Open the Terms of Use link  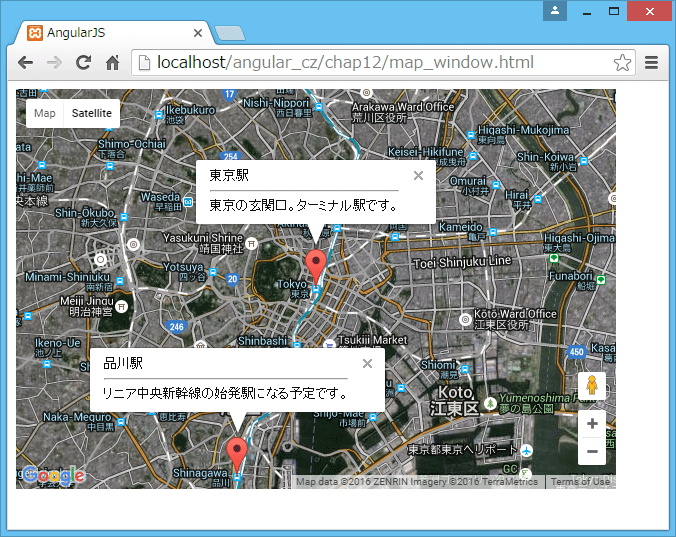tap(580, 481)
